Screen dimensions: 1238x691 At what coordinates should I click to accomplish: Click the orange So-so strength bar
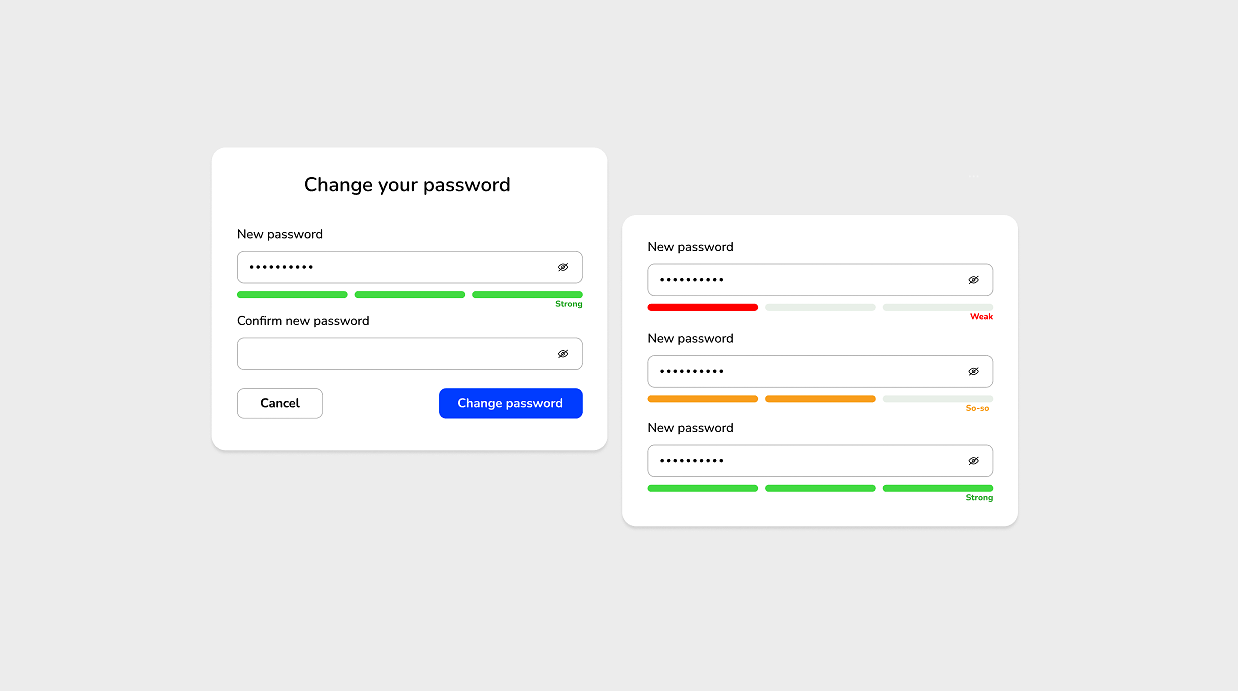point(703,398)
